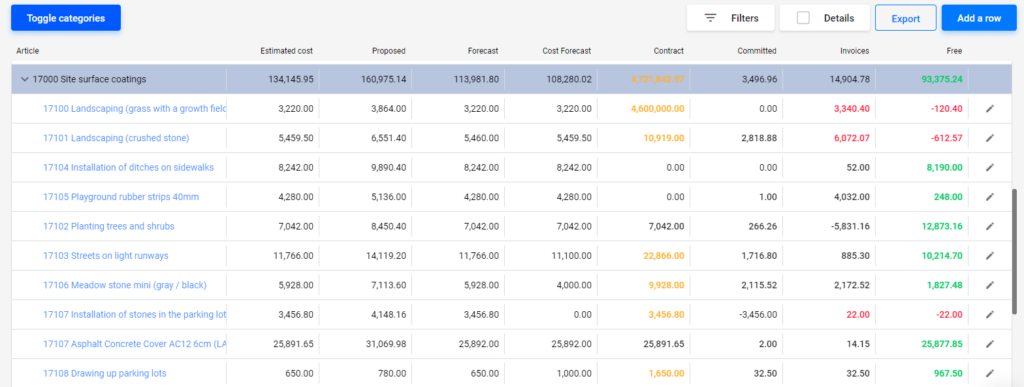Edit 17102 Planting trees and shrubs row
This screenshot has width=1024, height=387.
(x=989, y=226)
